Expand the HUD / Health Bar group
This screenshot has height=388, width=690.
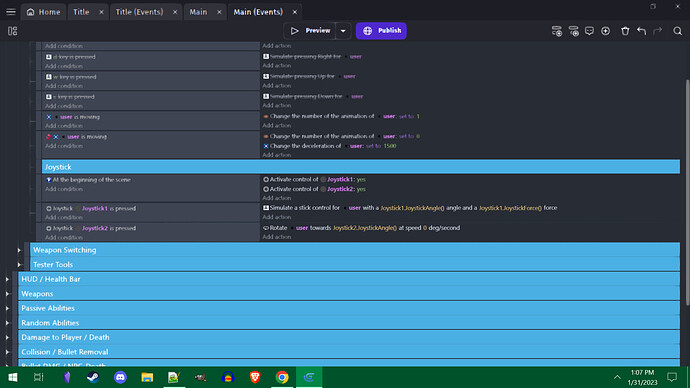[7, 279]
